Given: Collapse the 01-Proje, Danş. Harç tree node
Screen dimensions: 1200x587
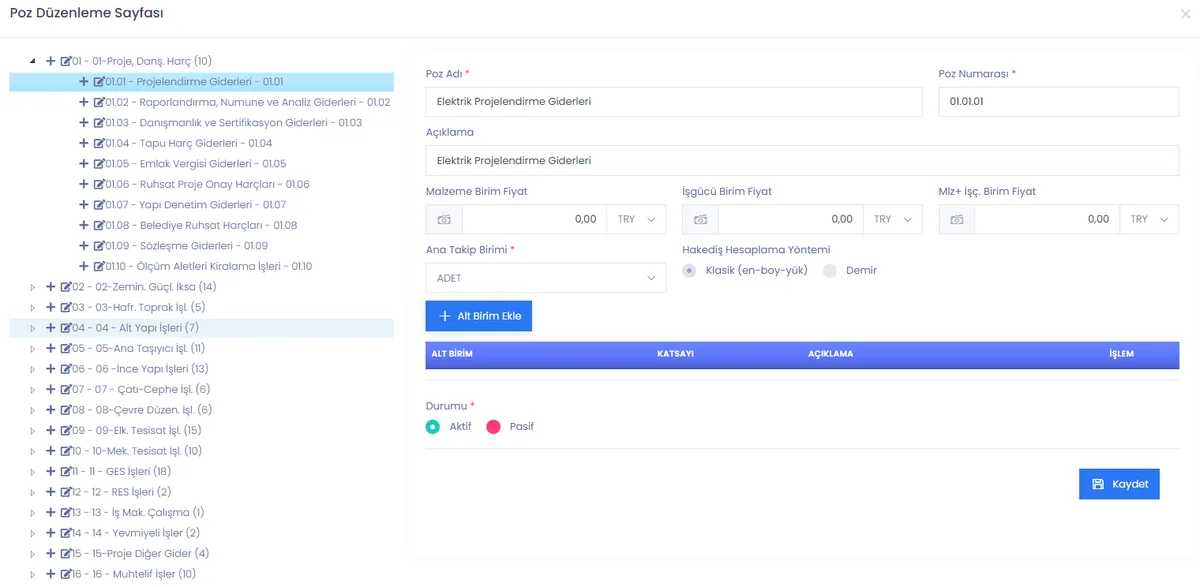Looking at the screenshot, I should [x=33, y=61].
